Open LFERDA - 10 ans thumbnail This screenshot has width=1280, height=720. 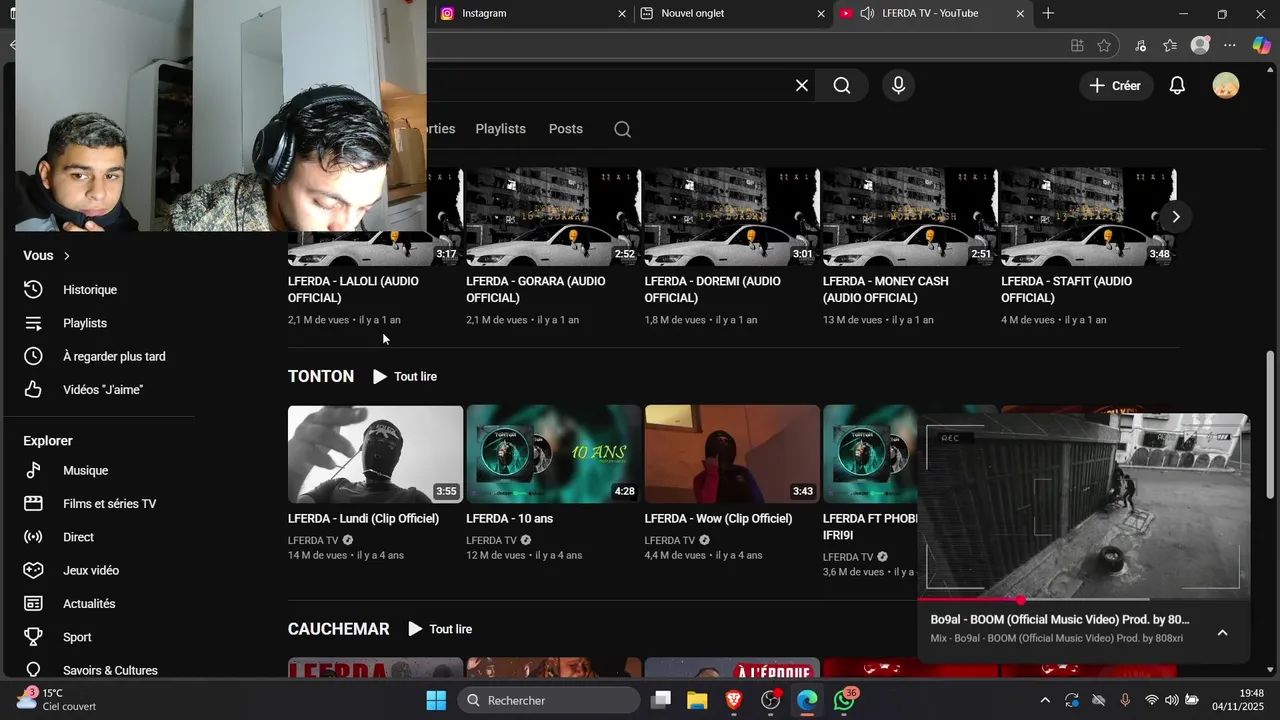(x=553, y=454)
